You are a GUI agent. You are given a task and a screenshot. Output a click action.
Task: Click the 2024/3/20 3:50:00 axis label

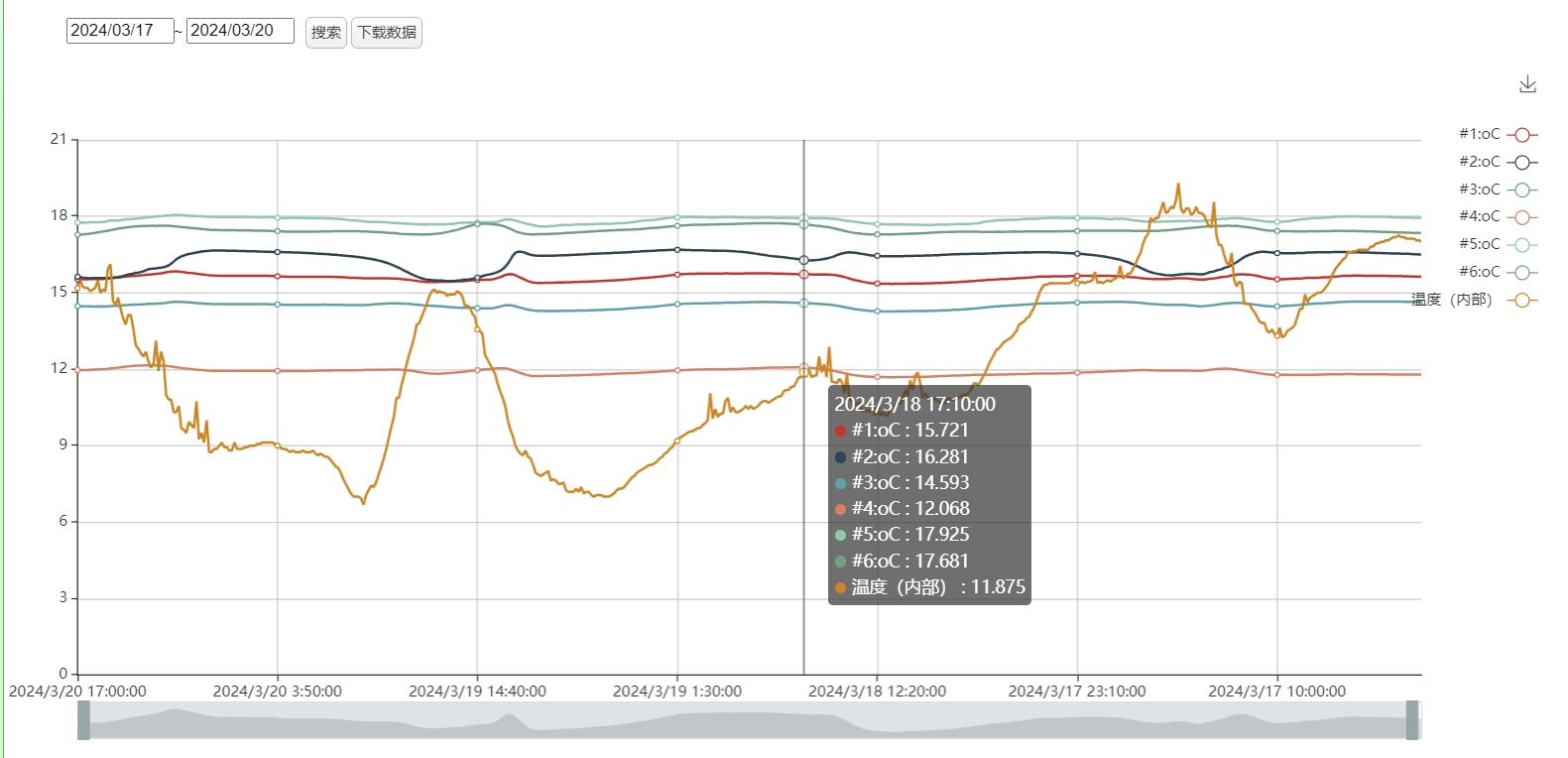tap(277, 692)
